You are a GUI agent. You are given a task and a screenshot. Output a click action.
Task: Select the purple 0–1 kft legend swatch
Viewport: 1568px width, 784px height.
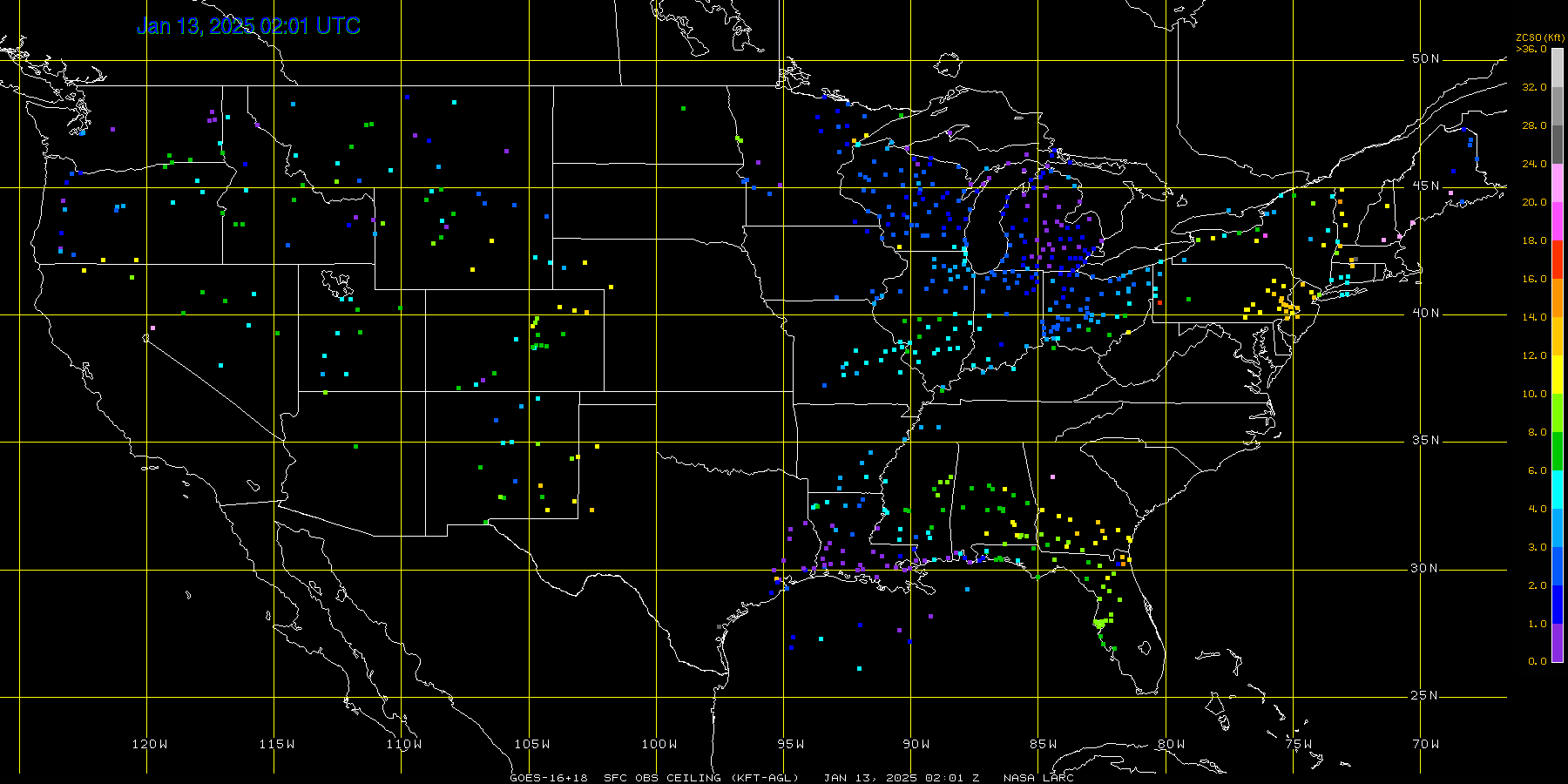[x=1558, y=643]
